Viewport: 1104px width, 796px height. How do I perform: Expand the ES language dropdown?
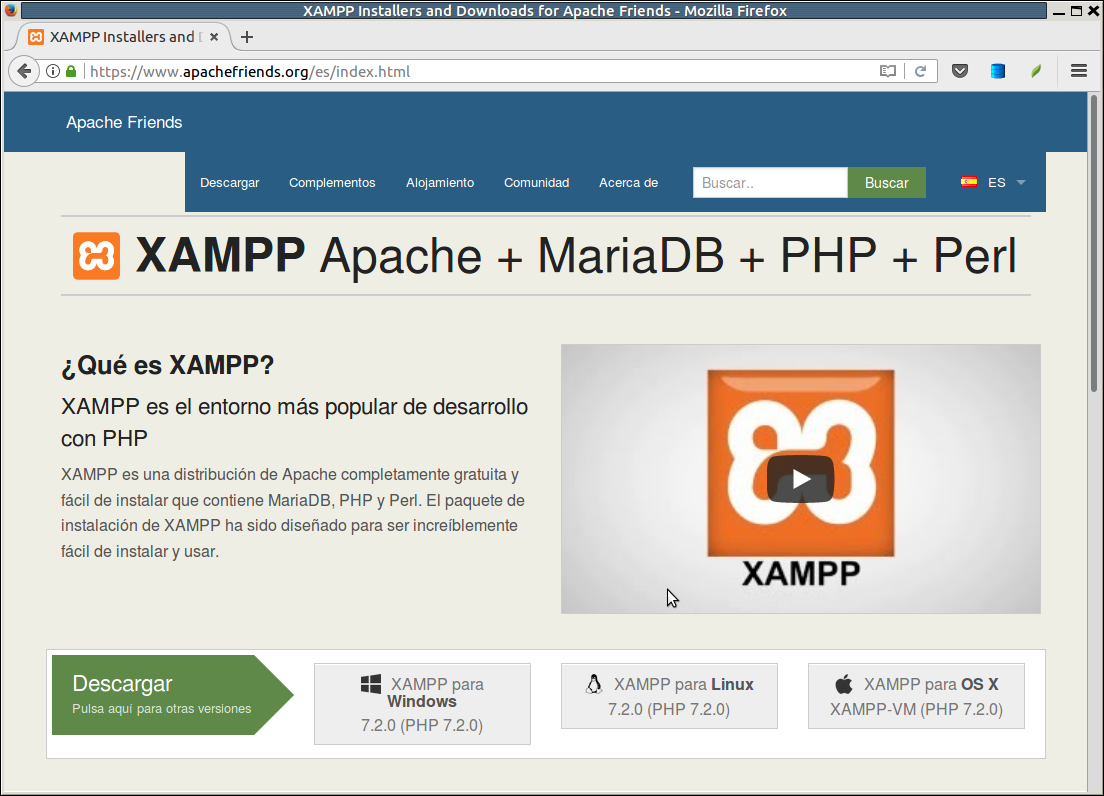pyautogui.click(x=995, y=182)
